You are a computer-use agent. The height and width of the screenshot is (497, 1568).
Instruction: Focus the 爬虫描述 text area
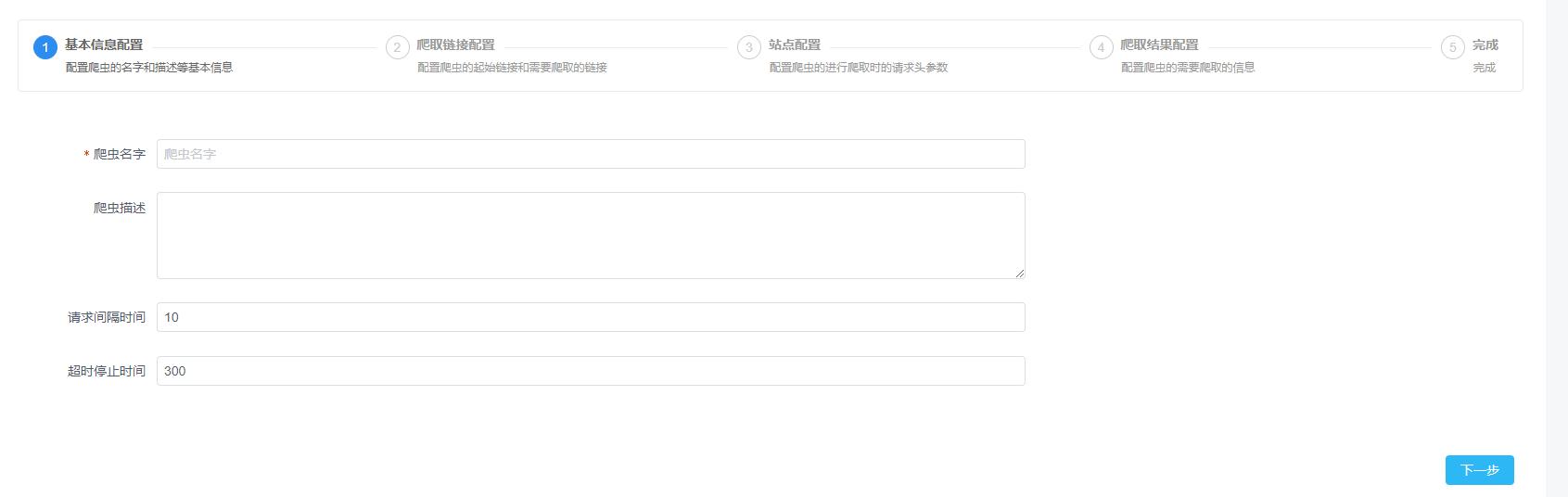pos(591,236)
